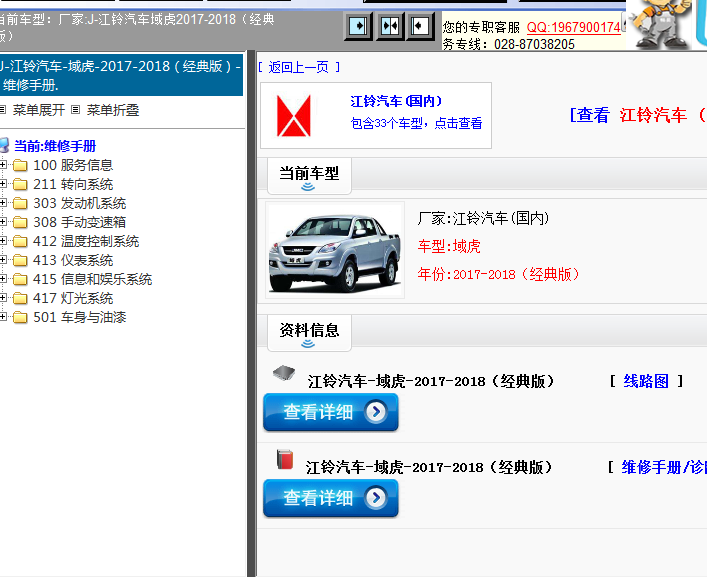Click 查看详细 button under 线路图 entry
The image size is (707, 577).
(331, 412)
